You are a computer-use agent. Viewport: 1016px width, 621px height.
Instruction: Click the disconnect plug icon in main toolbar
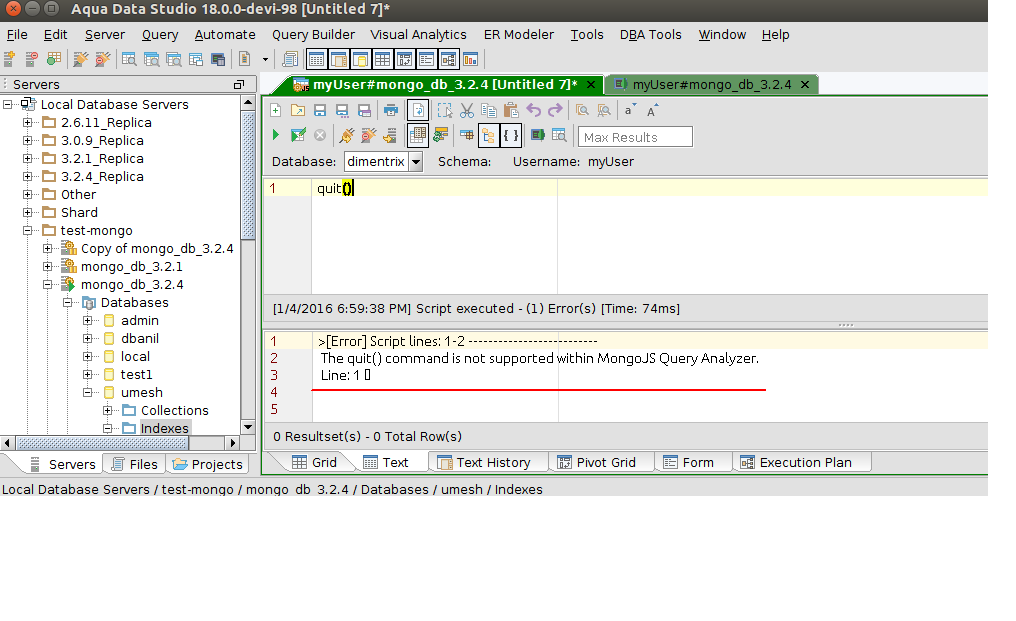click(102, 59)
